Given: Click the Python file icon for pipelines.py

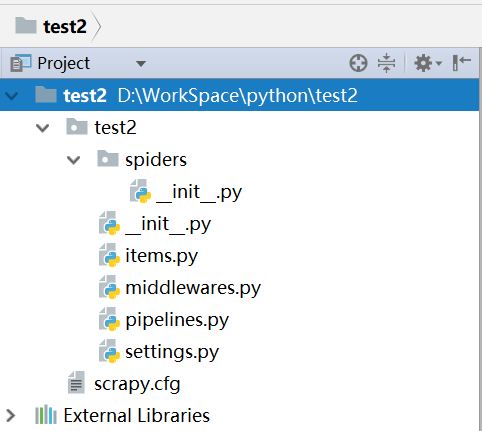Looking at the screenshot, I should (109, 319).
